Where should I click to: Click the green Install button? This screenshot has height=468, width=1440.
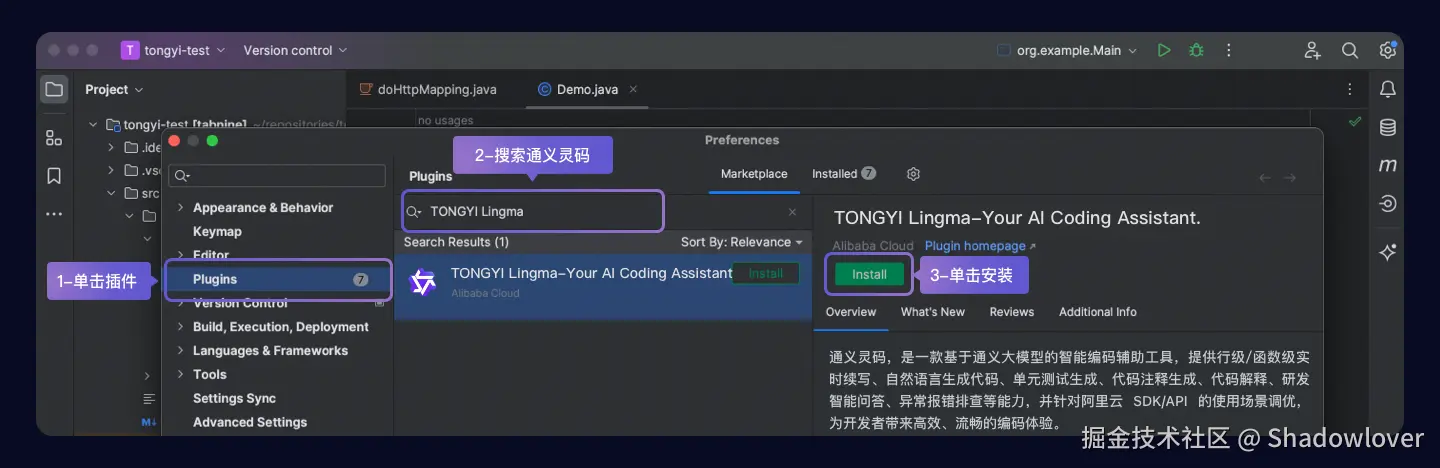click(x=869, y=274)
